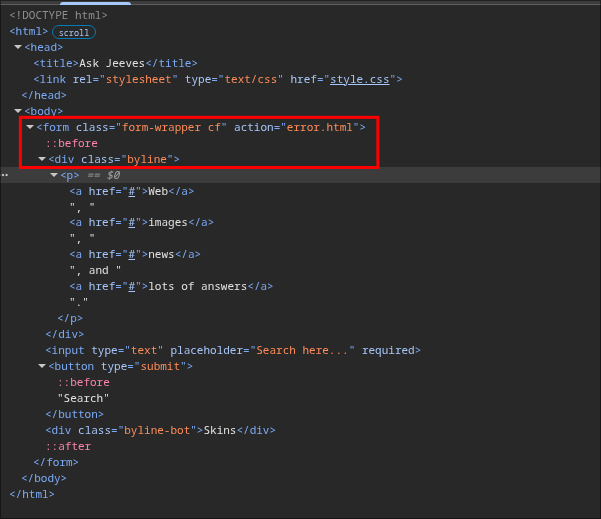Select the link rel stylesheet element
This screenshot has width=601, height=519.
click(x=218, y=79)
